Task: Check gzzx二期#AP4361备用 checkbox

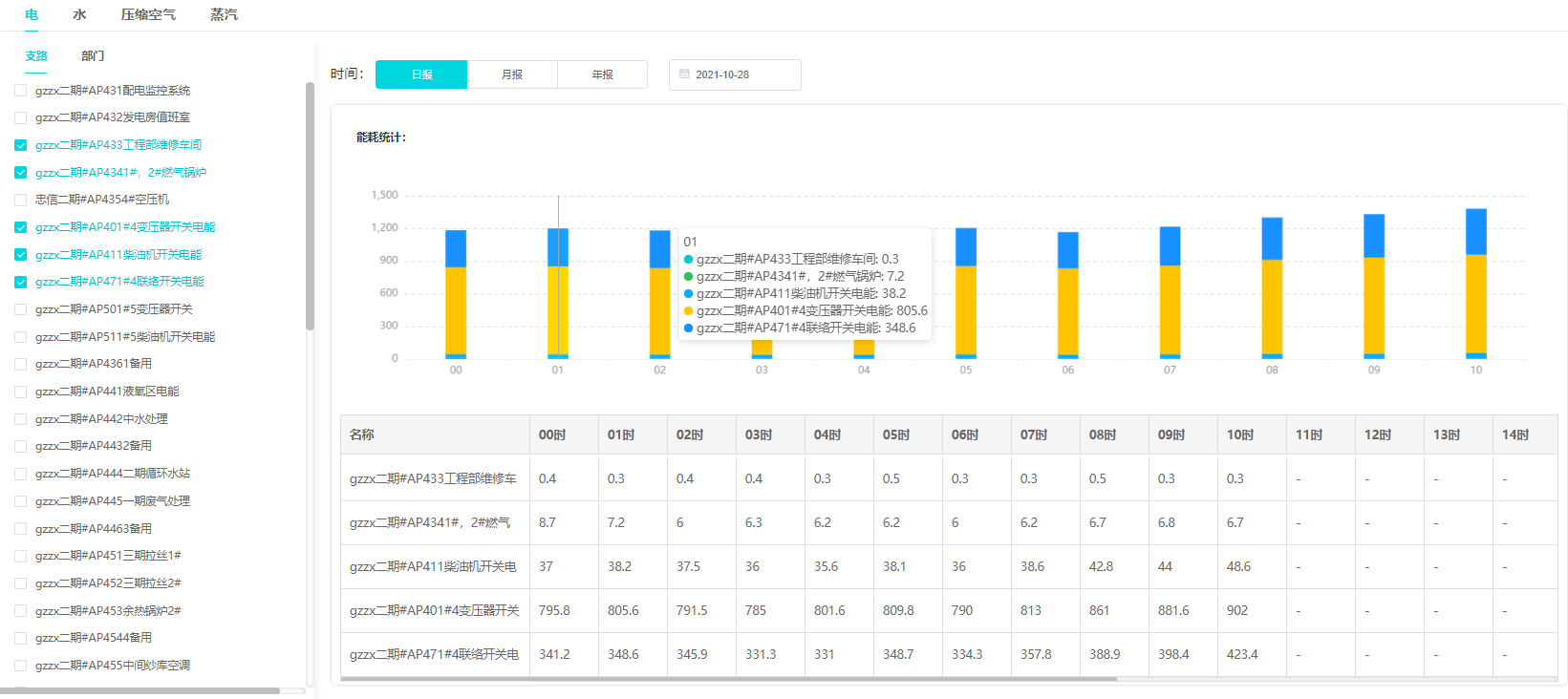Action: [x=20, y=364]
